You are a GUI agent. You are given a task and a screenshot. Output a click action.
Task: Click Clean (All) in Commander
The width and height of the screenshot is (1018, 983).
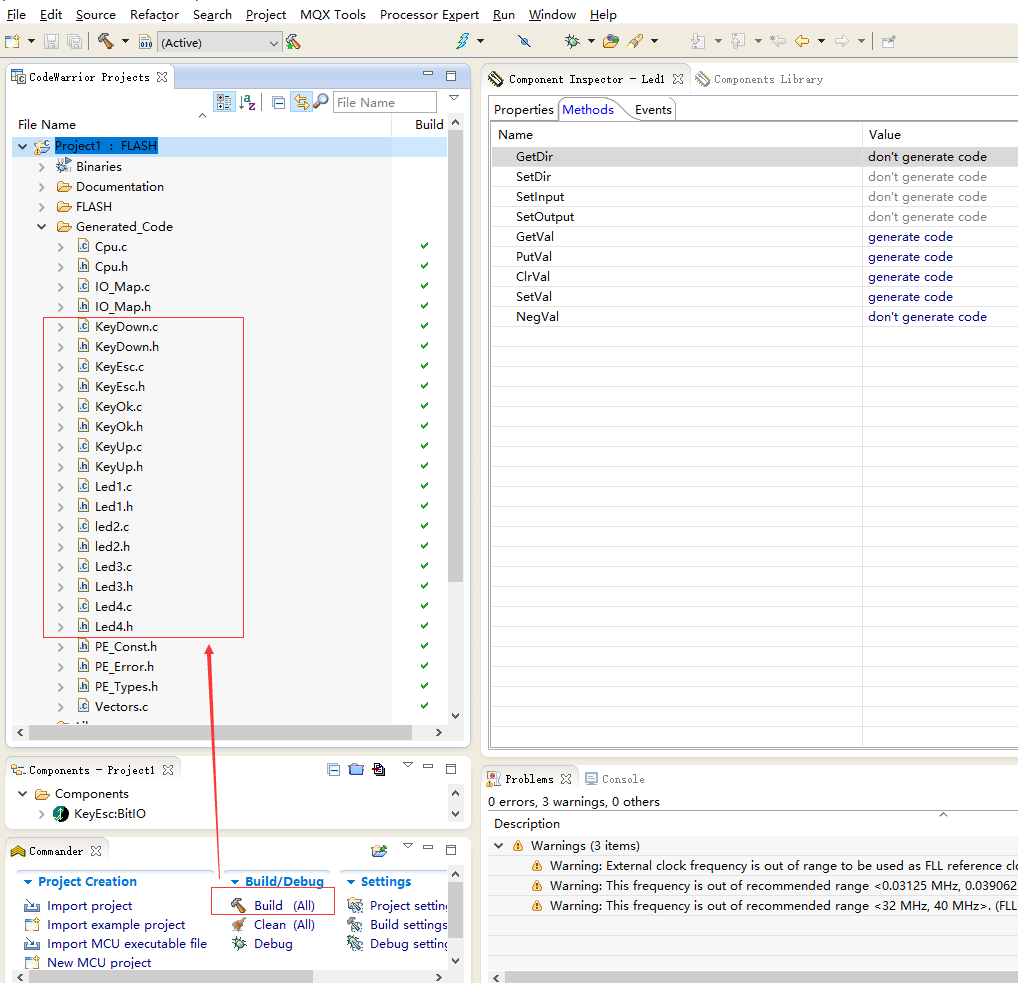click(273, 925)
